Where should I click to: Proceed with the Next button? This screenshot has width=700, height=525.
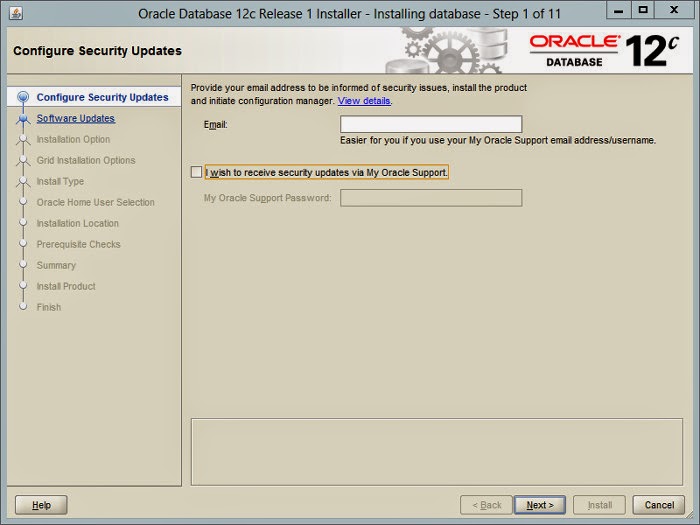point(540,505)
